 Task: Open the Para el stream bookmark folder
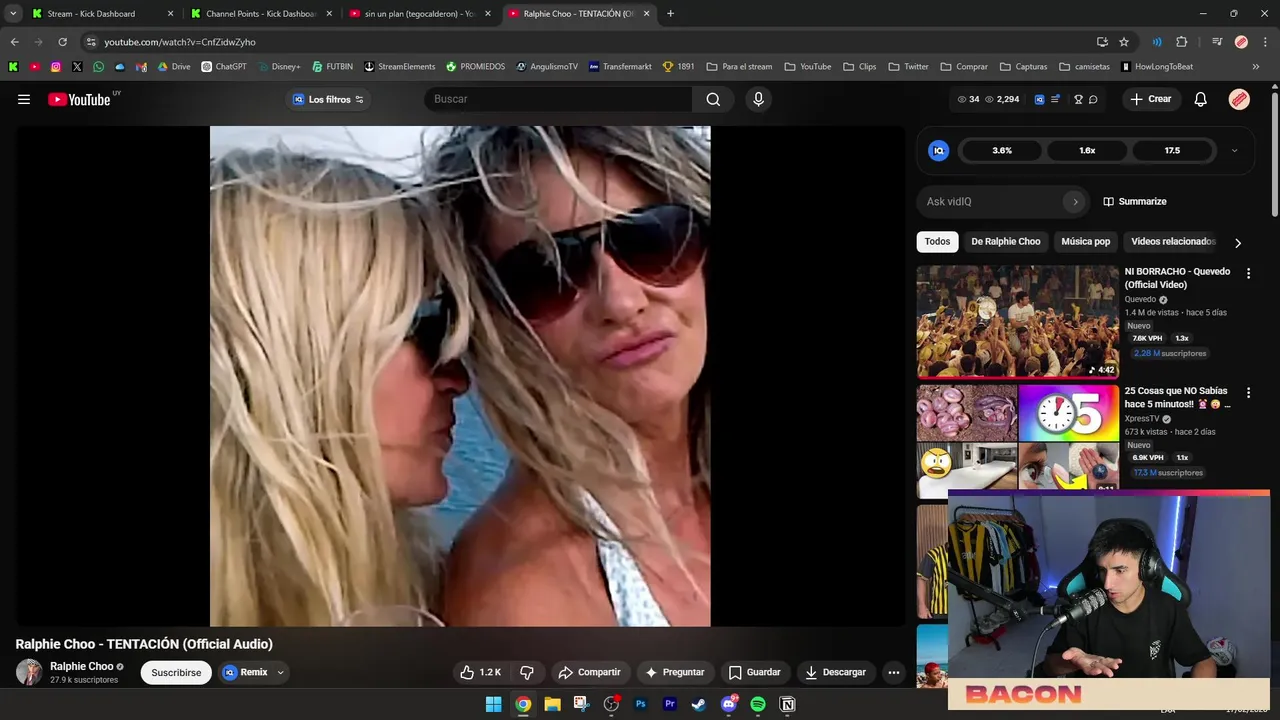[740, 67]
